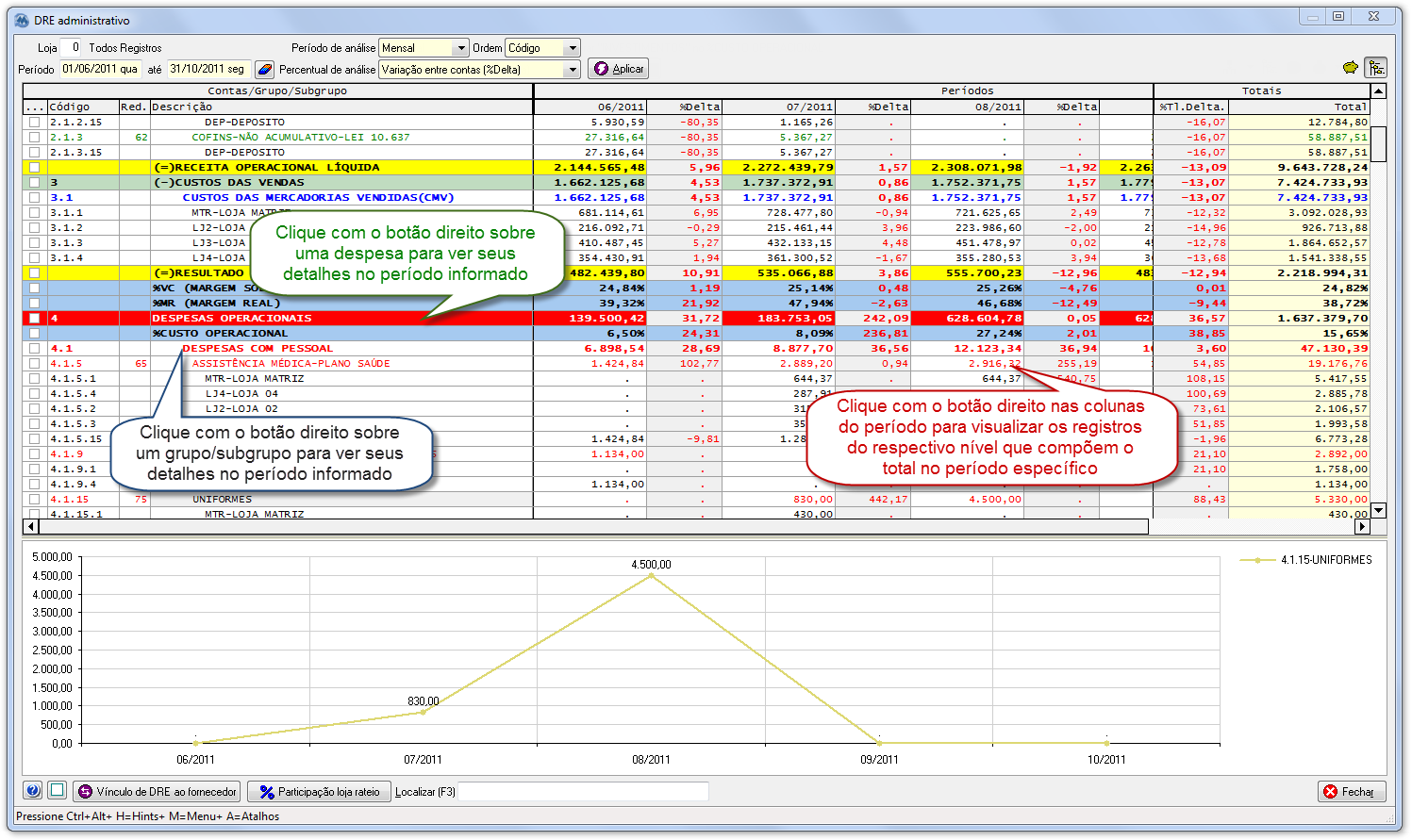Open Vínculo de DRE ao fornecedor
Viewport: 1412px width, 840px height.
[158, 792]
